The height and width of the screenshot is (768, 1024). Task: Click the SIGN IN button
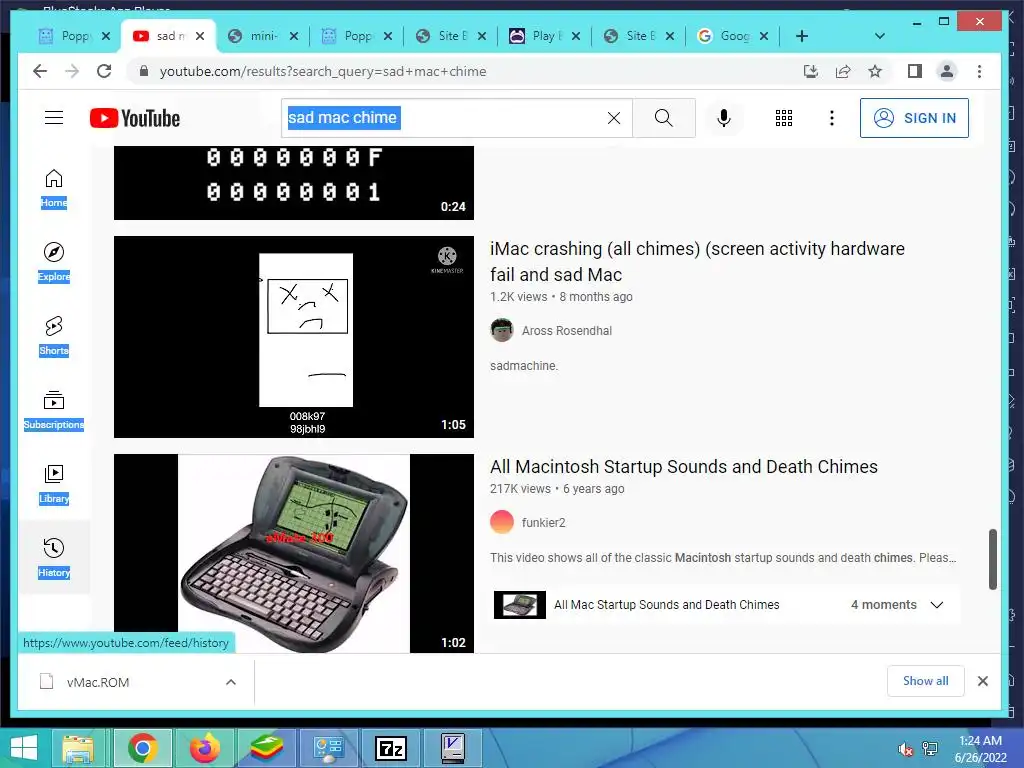(914, 118)
